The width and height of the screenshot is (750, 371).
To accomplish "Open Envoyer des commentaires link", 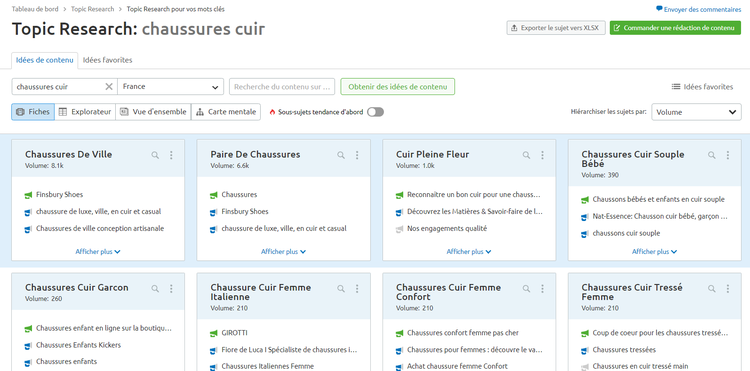I will click(702, 9).
